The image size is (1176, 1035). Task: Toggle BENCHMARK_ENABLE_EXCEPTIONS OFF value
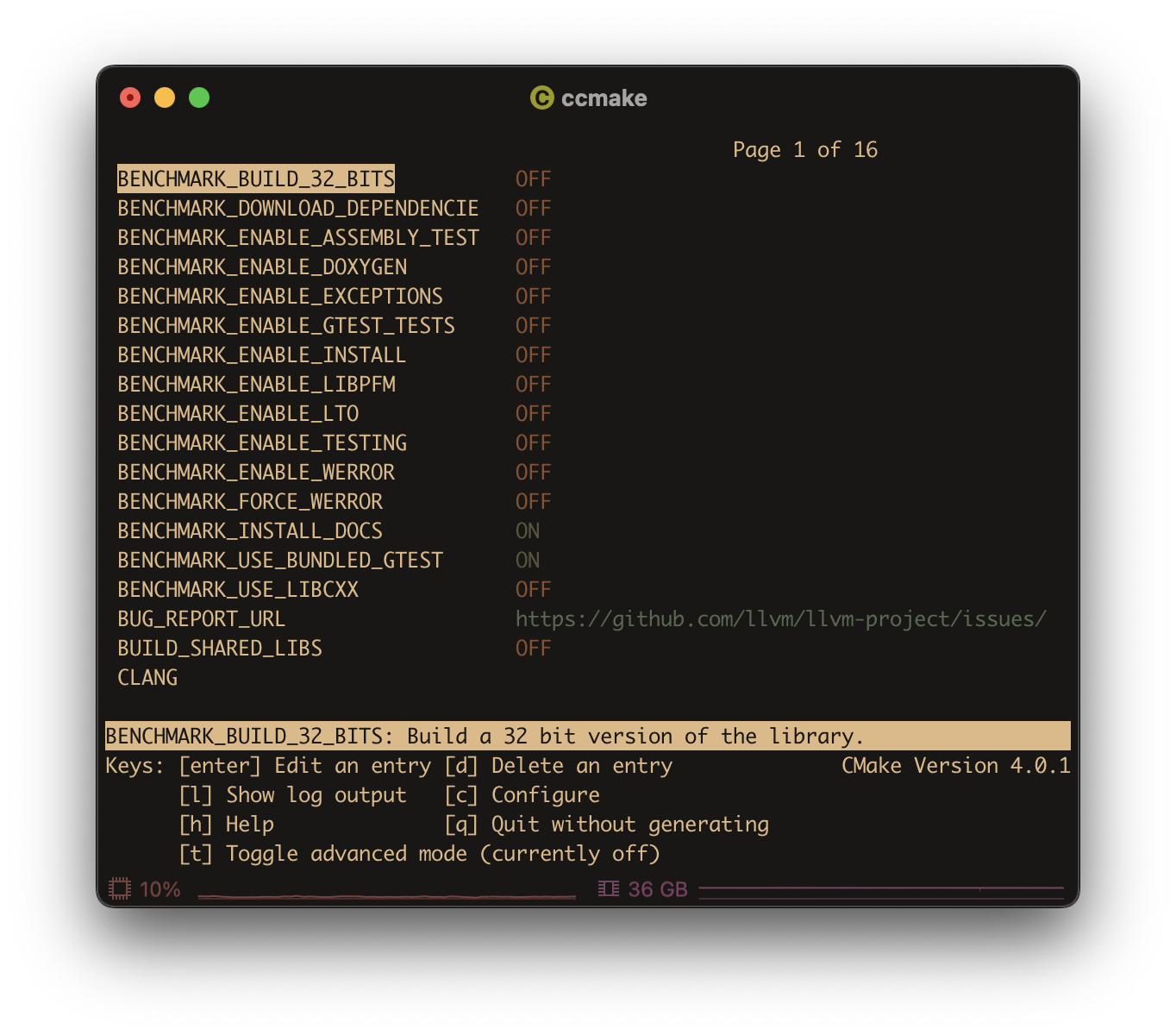[x=533, y=296]
